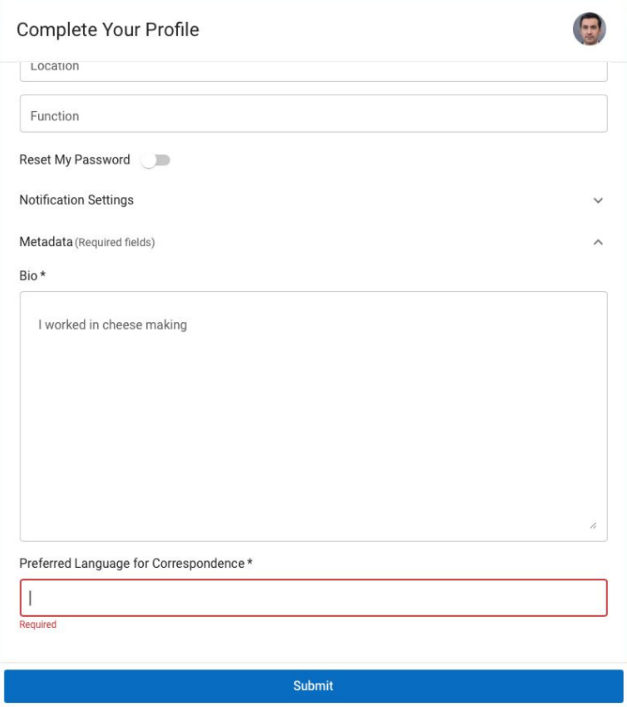Viewport: 627px width, 707px height.
Task: Click the Location input field
Action: coord(313,68)
